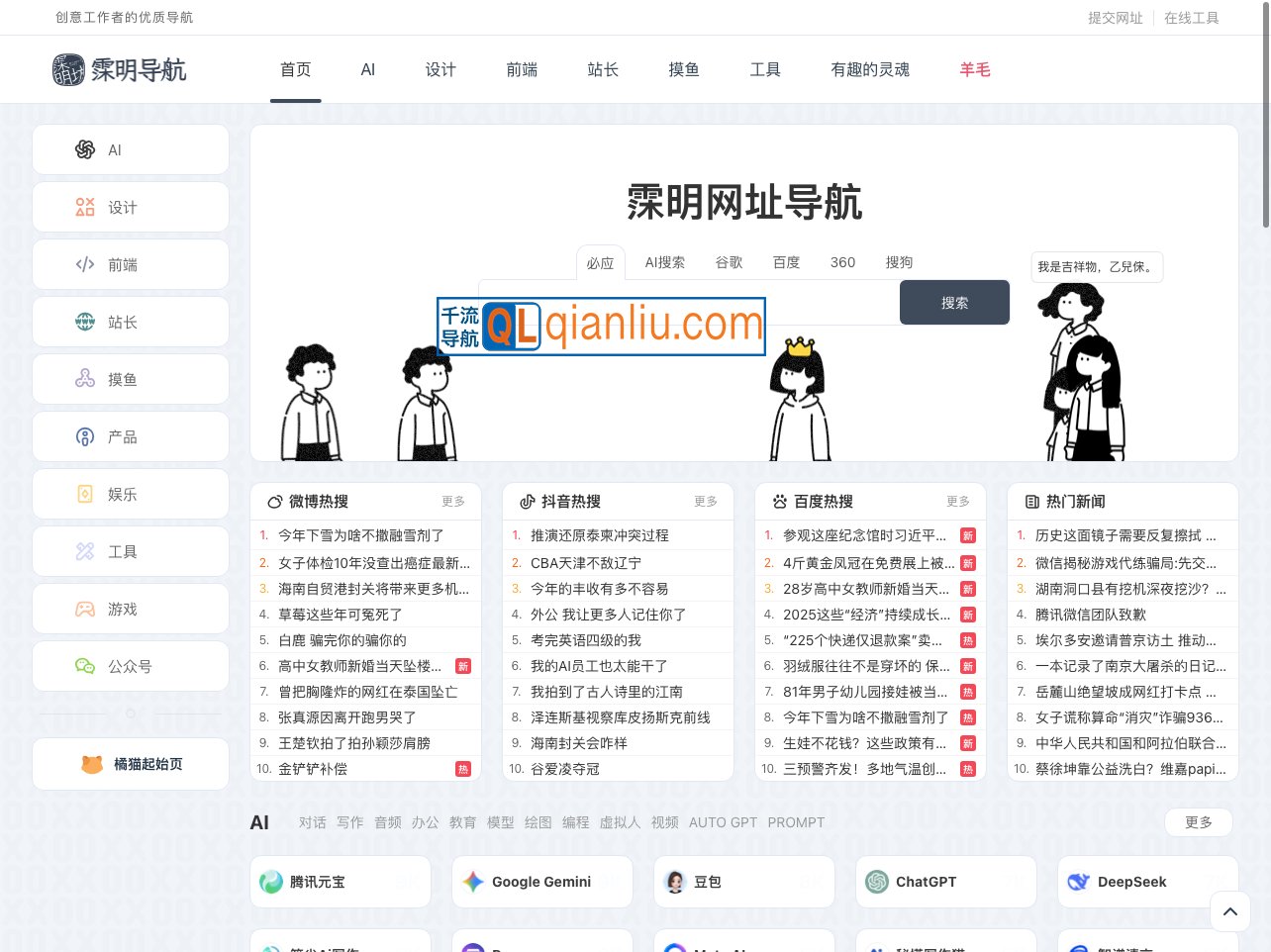Open 更多 in the AI tools section

[1199, 822]
